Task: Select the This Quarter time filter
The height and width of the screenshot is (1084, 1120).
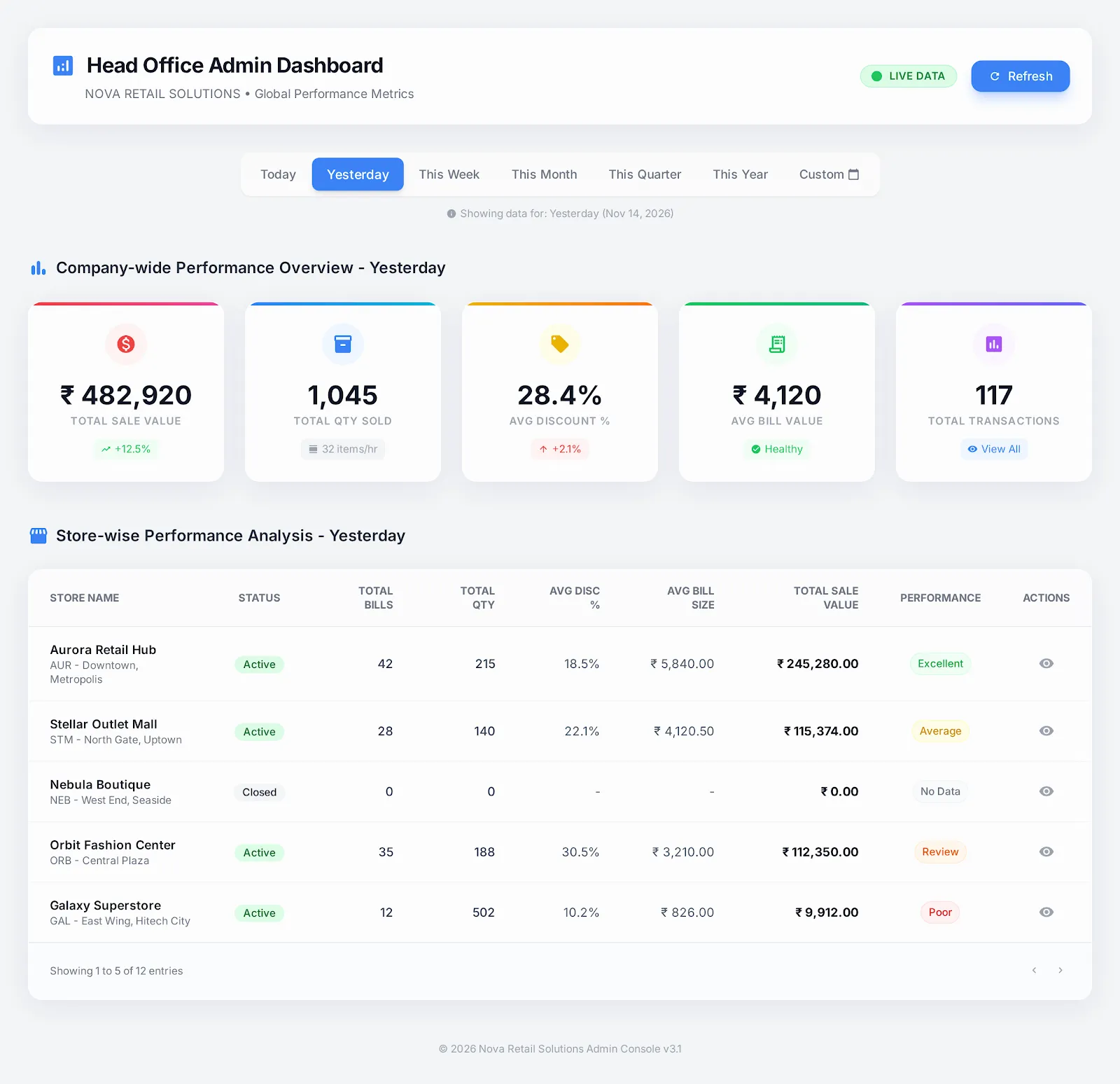Action: click(645, 174)
